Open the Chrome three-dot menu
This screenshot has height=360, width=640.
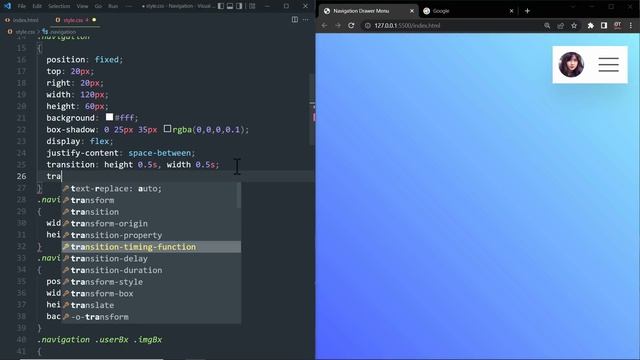[631, 25]
